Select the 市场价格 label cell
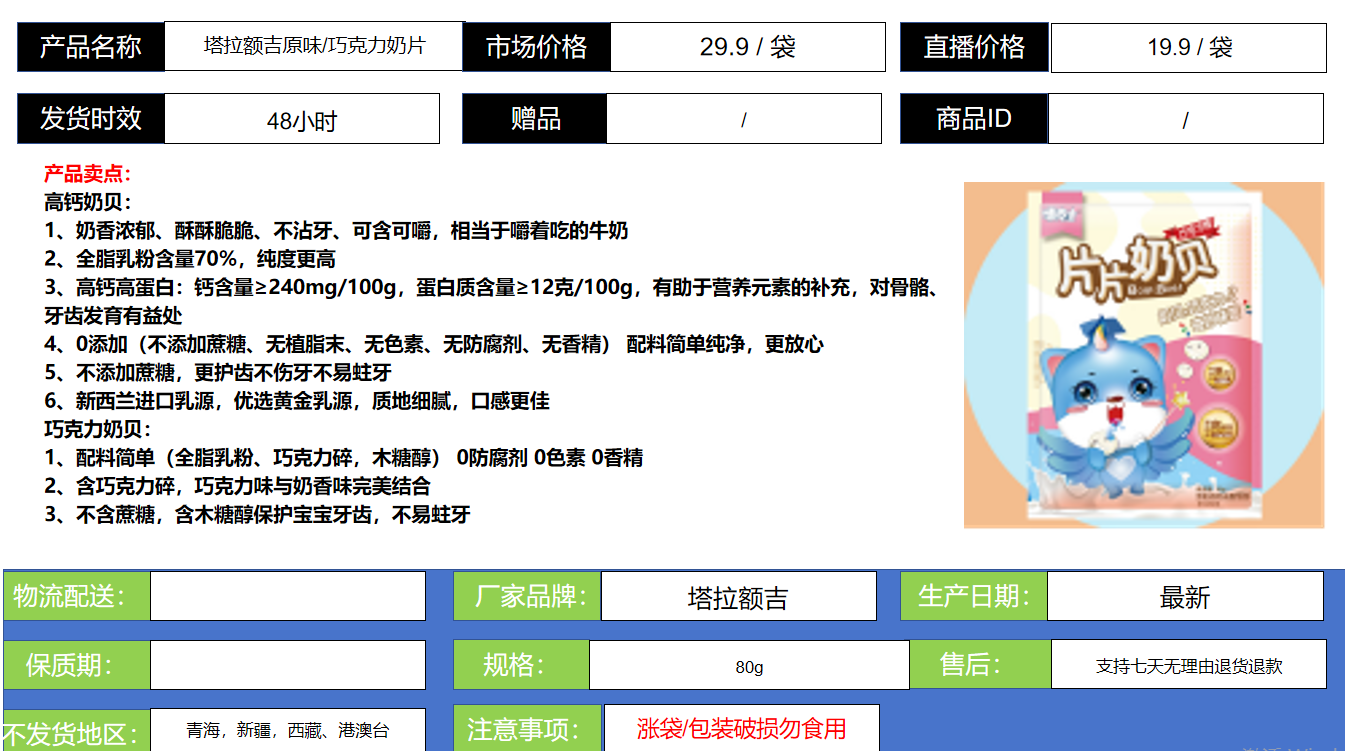Viewport: 1345px width, 751px height. click(x=537, y=47)
